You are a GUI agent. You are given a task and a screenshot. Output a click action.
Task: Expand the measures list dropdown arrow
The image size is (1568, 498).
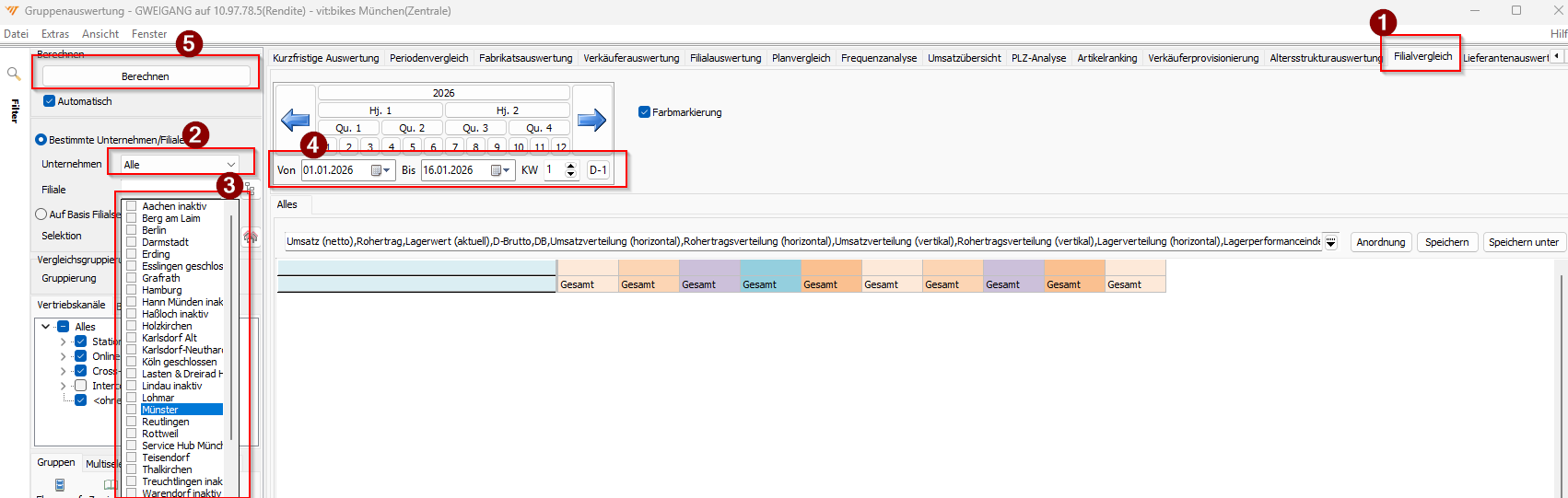pyautogui.click(x=1330, y=242)
